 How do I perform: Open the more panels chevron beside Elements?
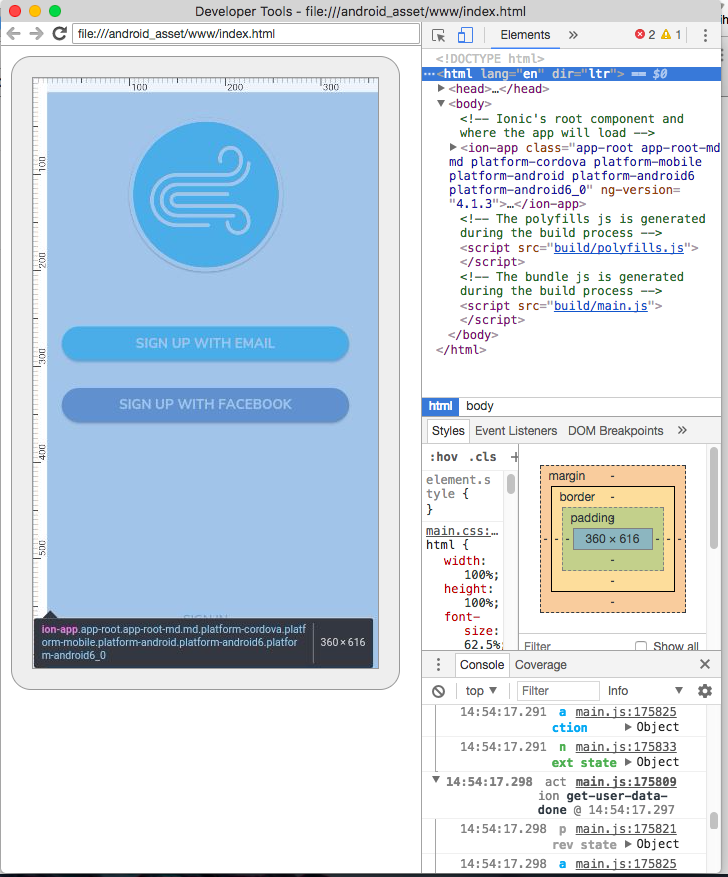(573, 35)
